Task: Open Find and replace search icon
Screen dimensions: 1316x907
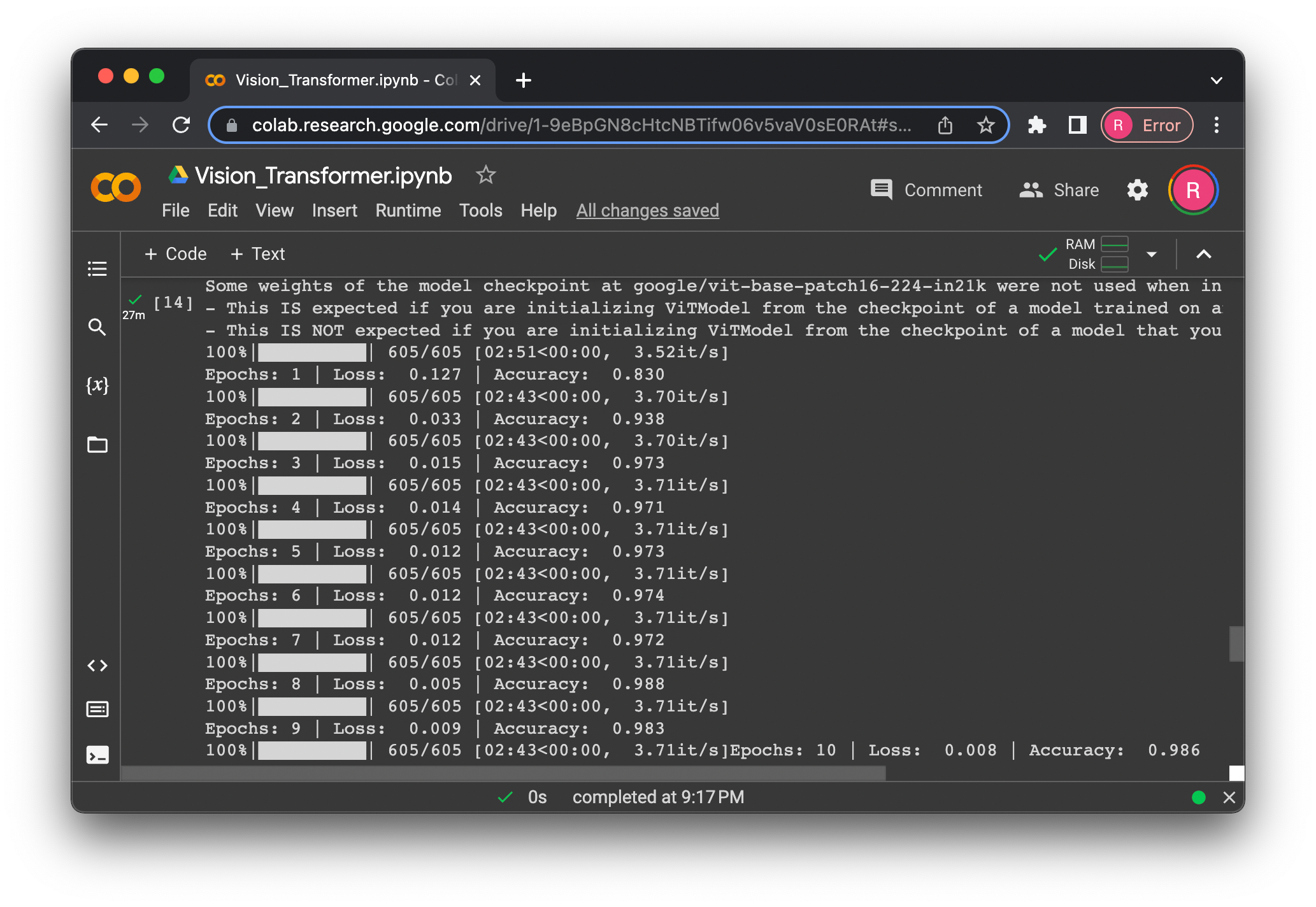Action: tap(97, 327)
